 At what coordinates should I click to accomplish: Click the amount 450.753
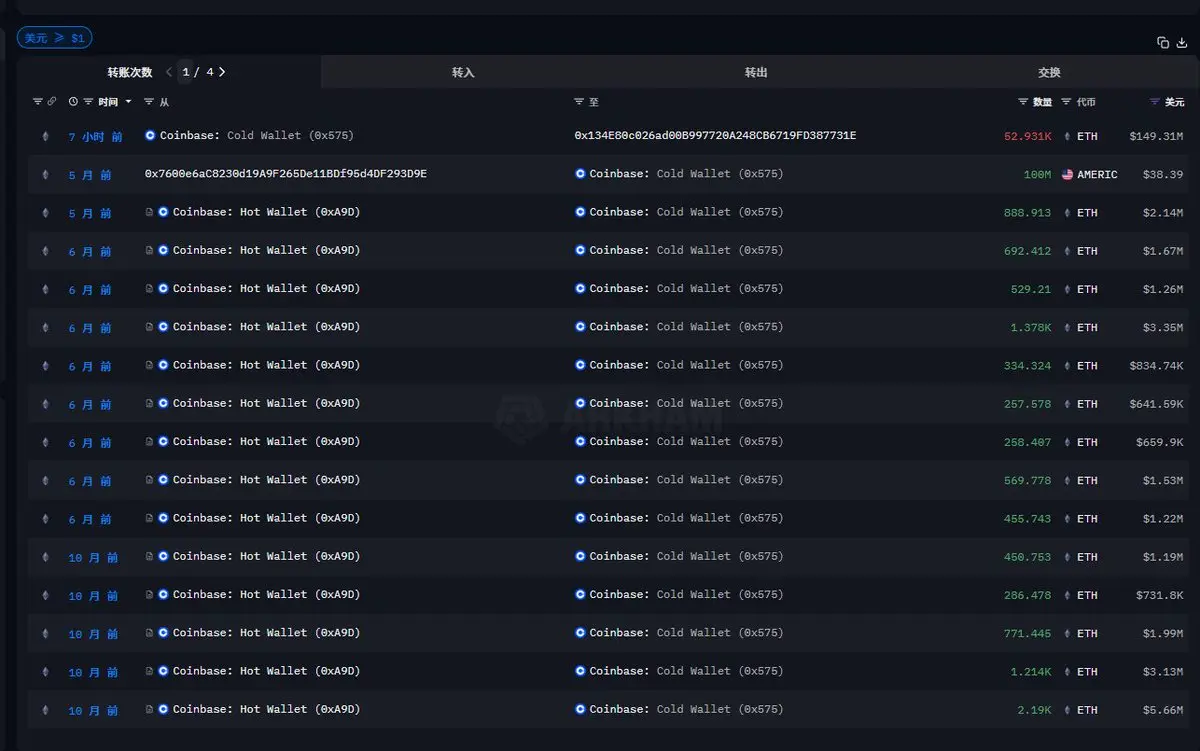pyautogui.click(x=1028, y=557)
